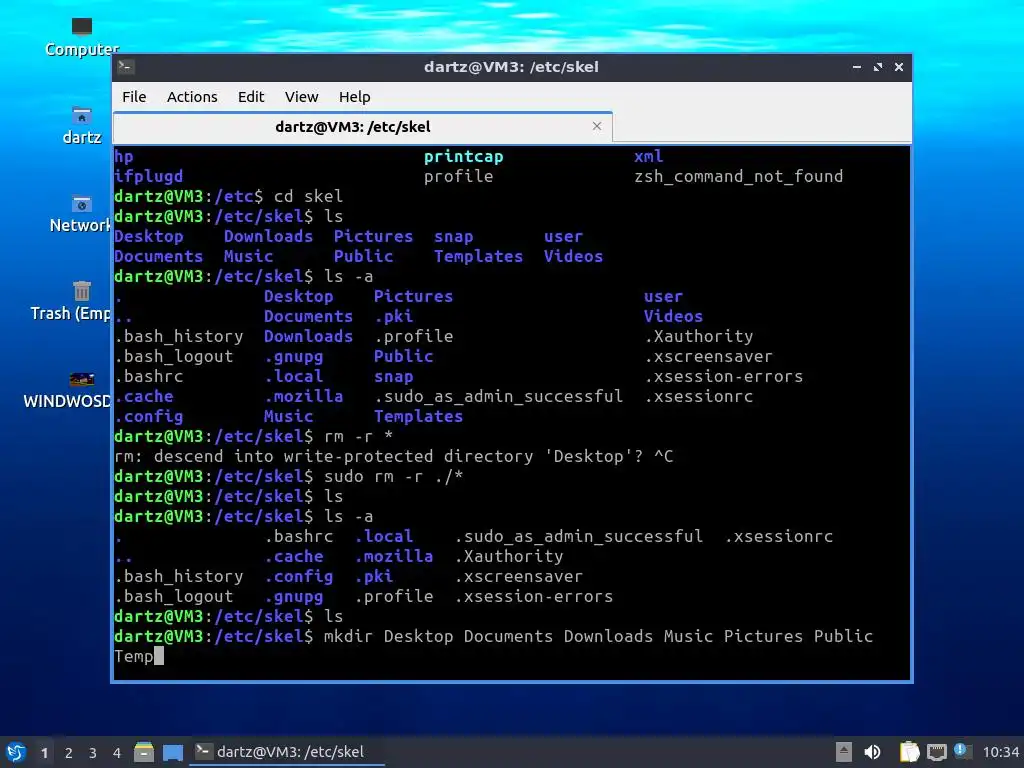
Task: Select the terminal taskbar entry dartz@VM3
Action: 286,752
